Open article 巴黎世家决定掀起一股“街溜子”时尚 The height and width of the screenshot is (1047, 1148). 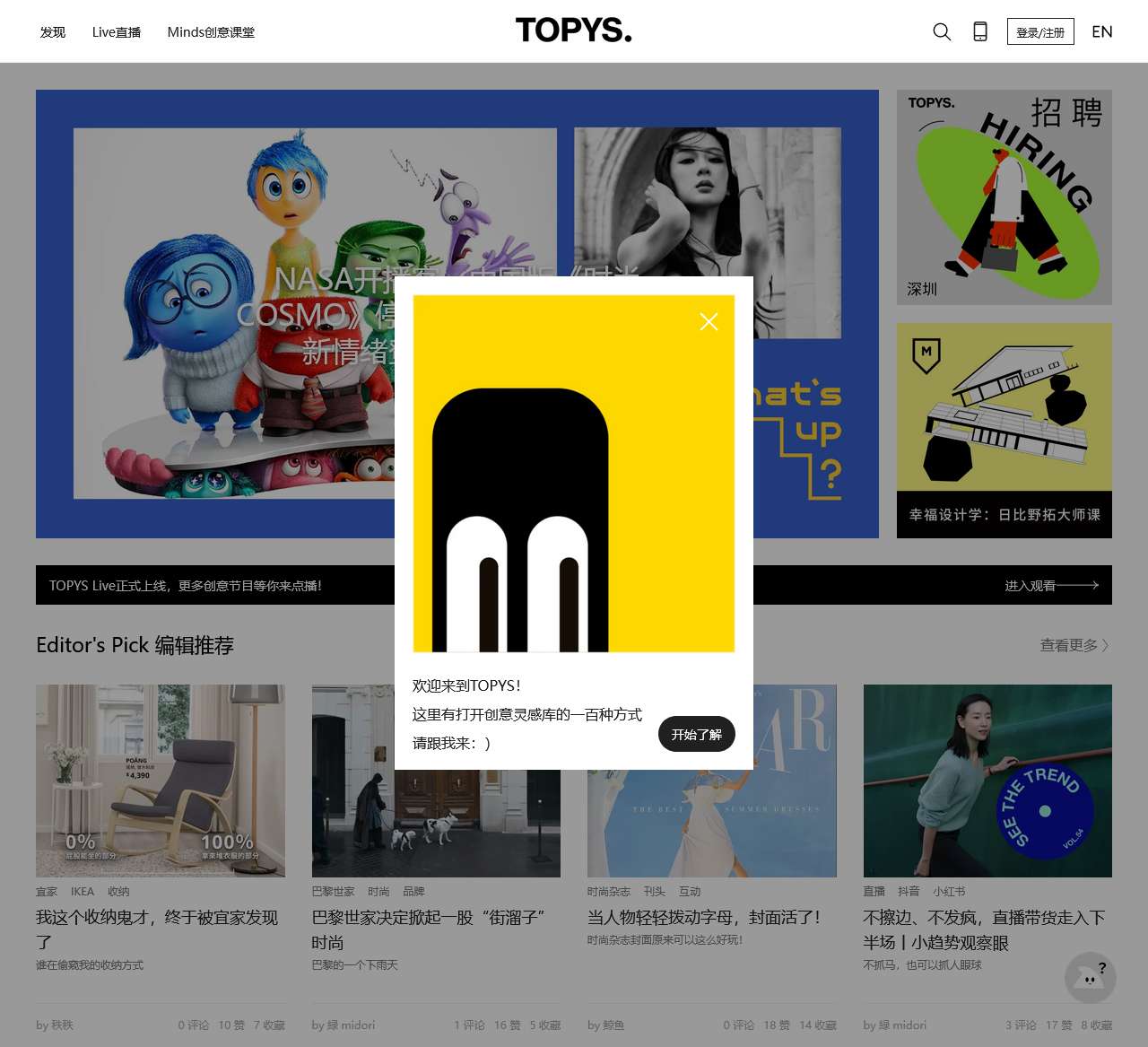click(x=429, y=929)
